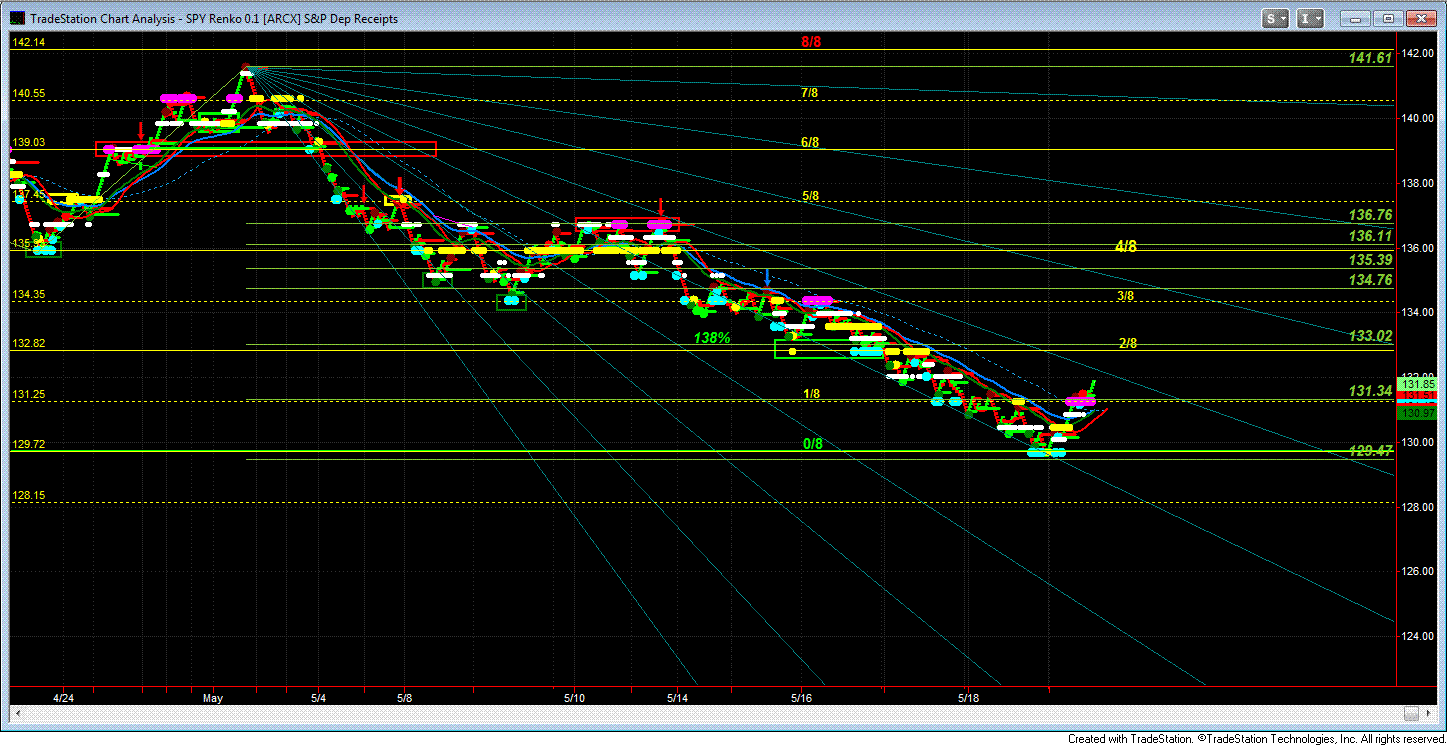Click the 129.47 price level label
The image size is (1447, 745).
(x=1370, y=451)
